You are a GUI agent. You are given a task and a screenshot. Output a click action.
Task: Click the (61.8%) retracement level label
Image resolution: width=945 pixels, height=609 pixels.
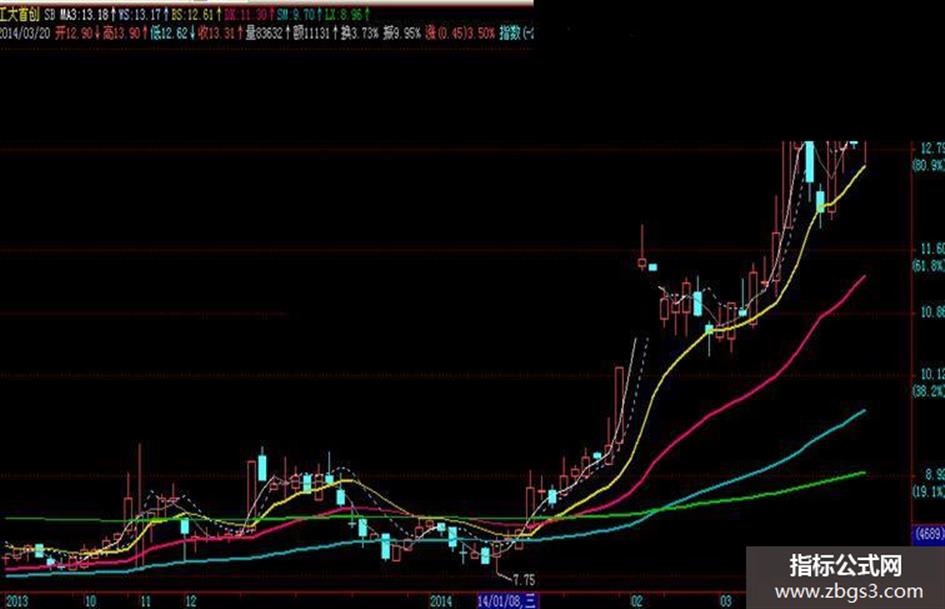click(x=928, y=266)
